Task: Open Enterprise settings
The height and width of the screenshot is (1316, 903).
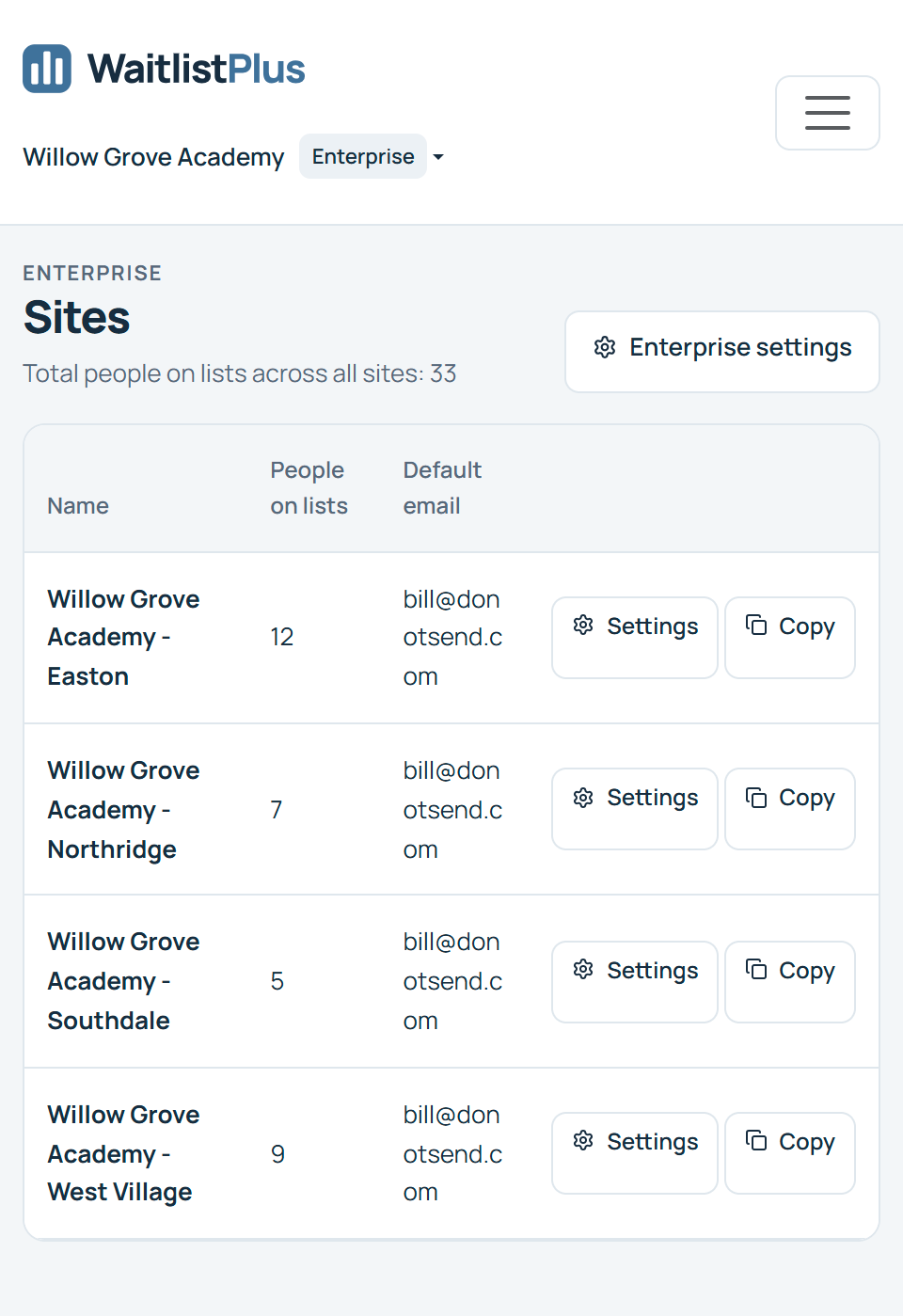Action: point(722,351)
